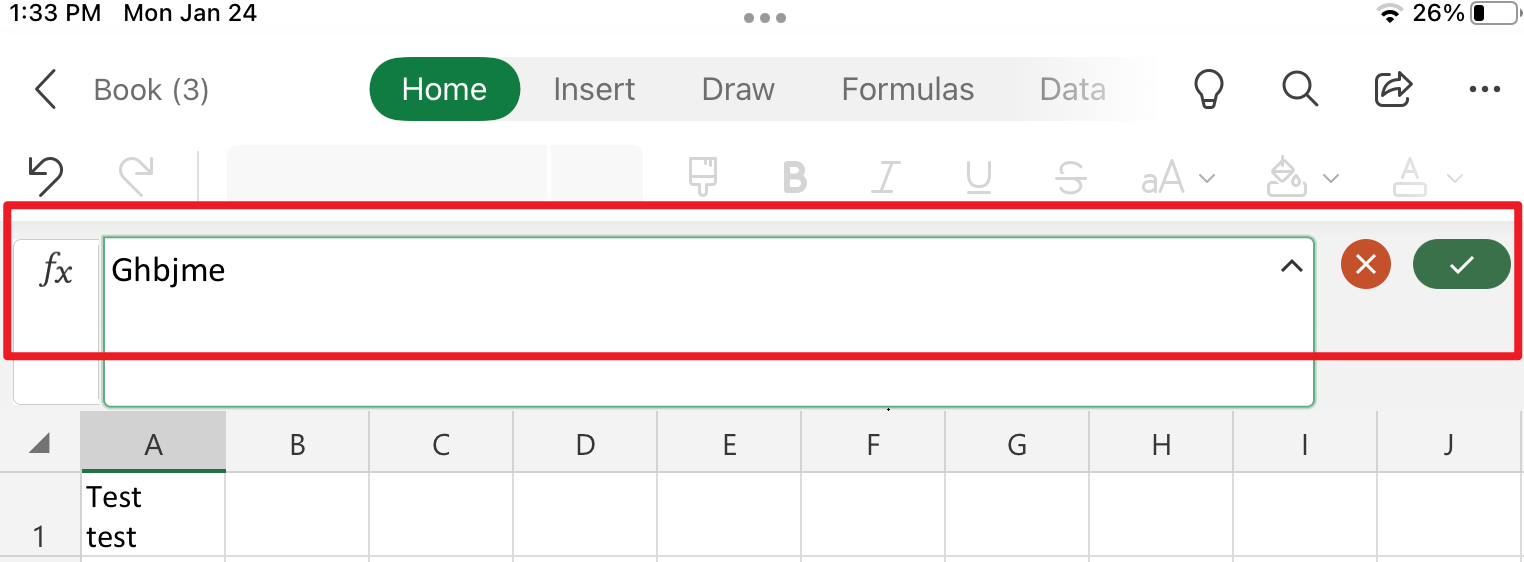This screenshot has height=562, width=1524.
Task: Tap the back arrow beside Book (3)
Action: click(x=46, y=89)
